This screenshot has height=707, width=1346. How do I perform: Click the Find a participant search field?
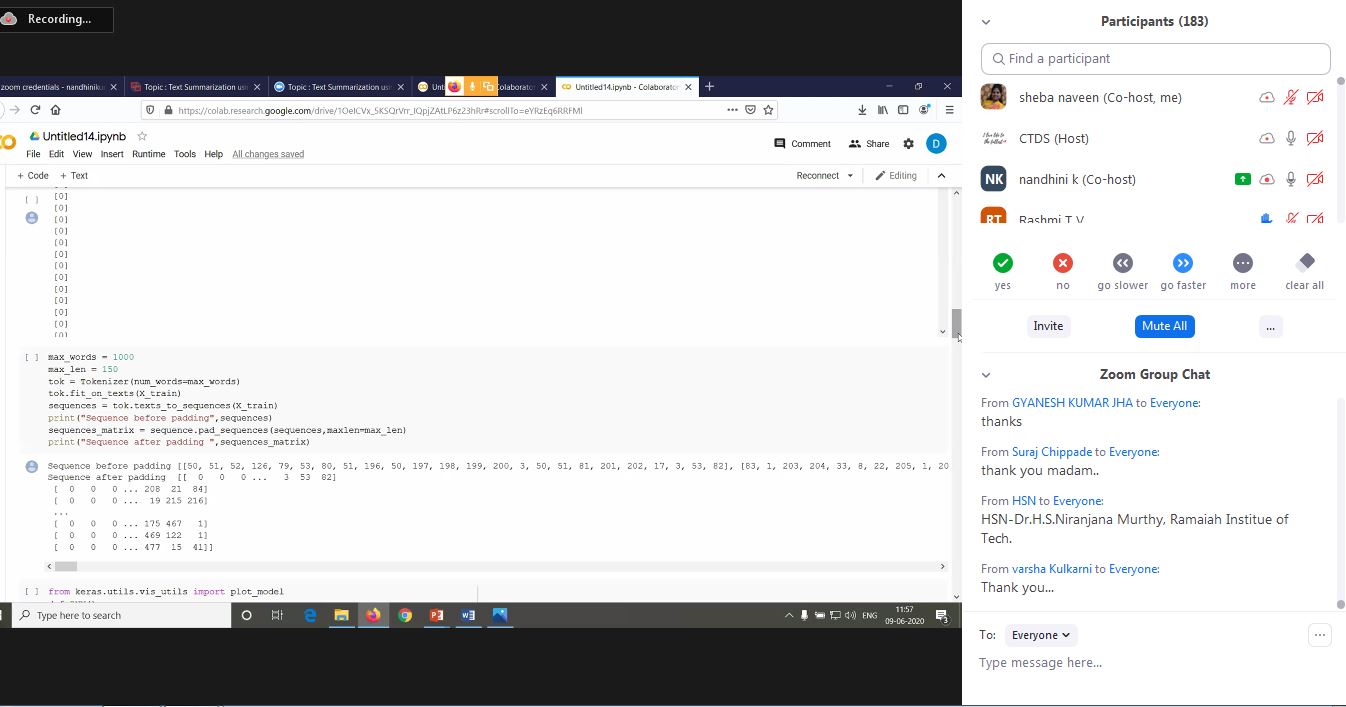(x=1155, y=59)
